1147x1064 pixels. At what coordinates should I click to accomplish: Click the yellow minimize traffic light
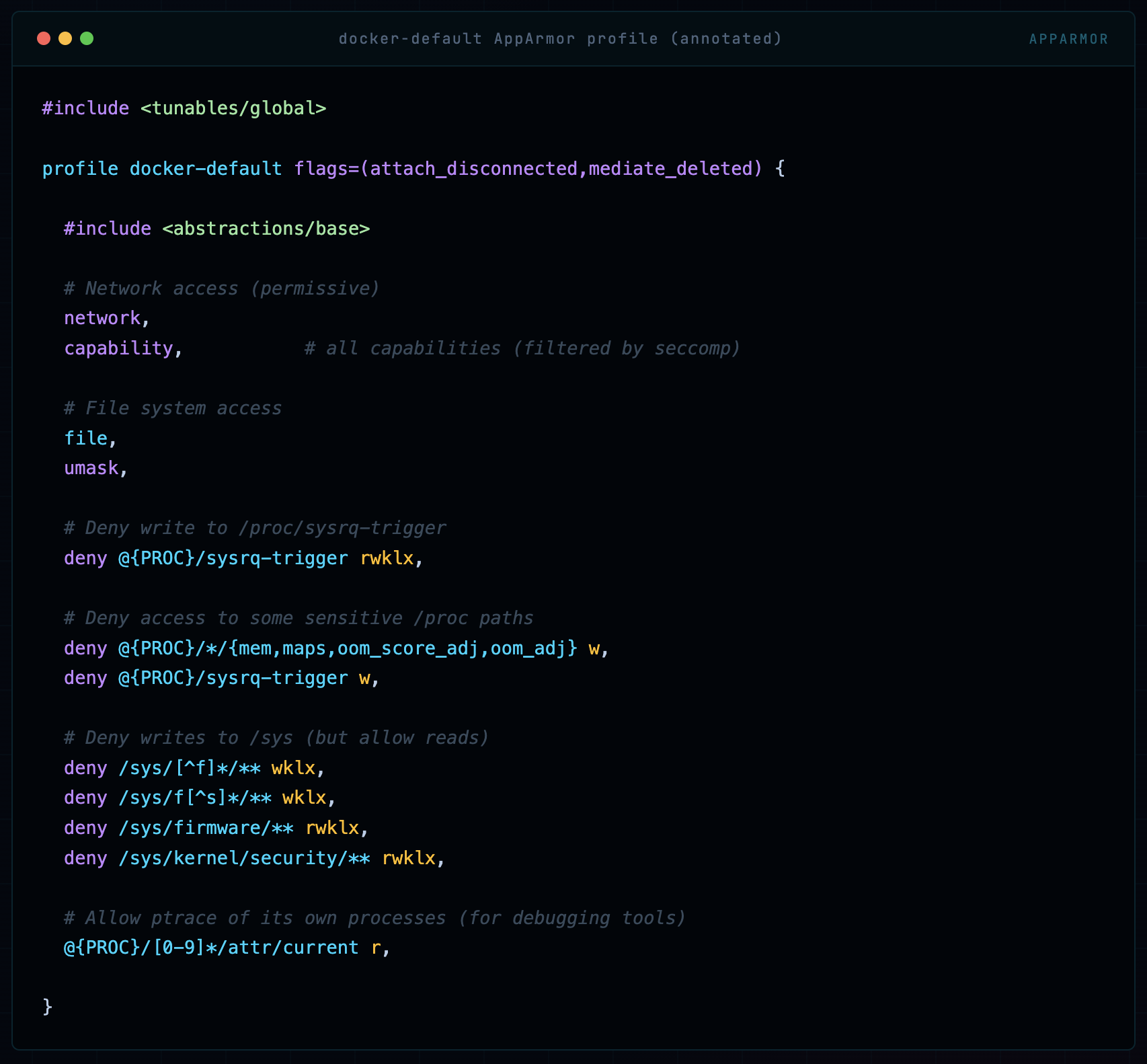click(x=65, y=38)
